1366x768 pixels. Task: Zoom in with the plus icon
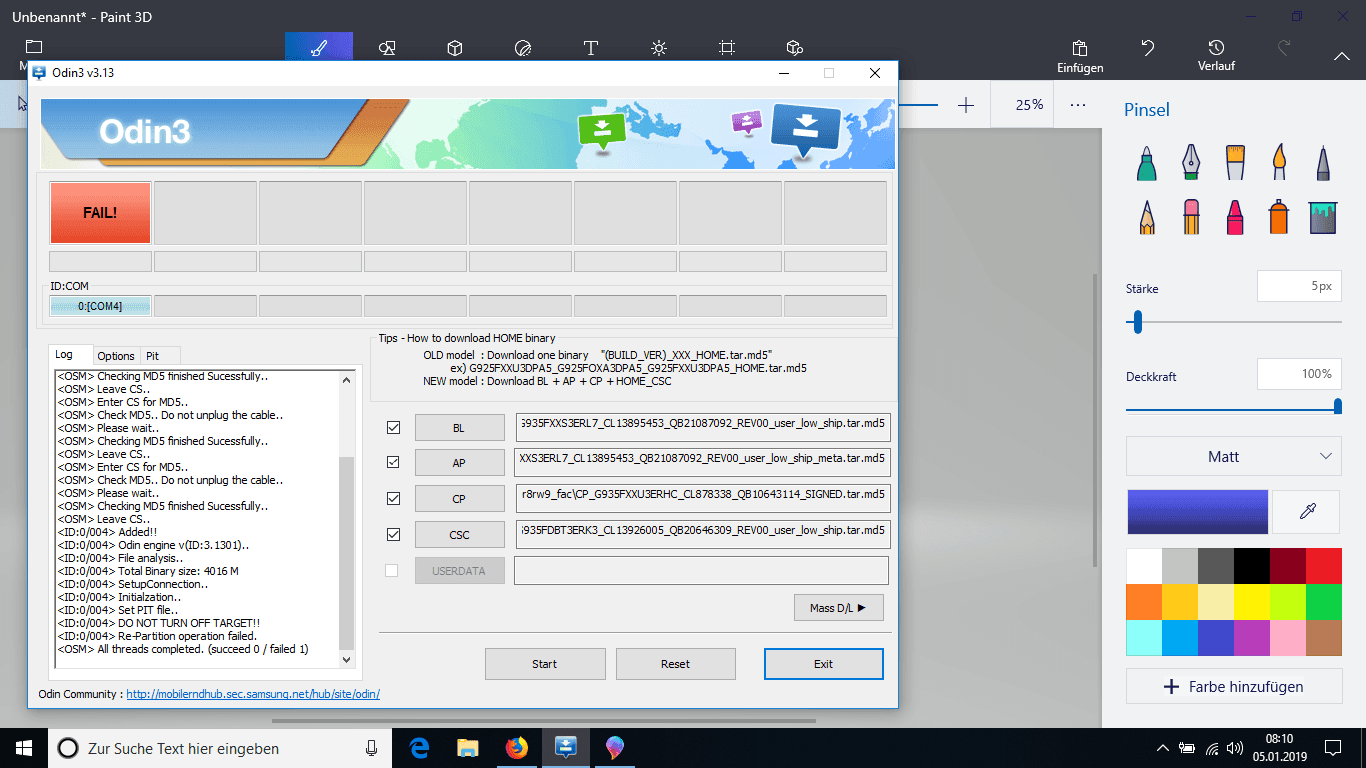click(966, 105)
